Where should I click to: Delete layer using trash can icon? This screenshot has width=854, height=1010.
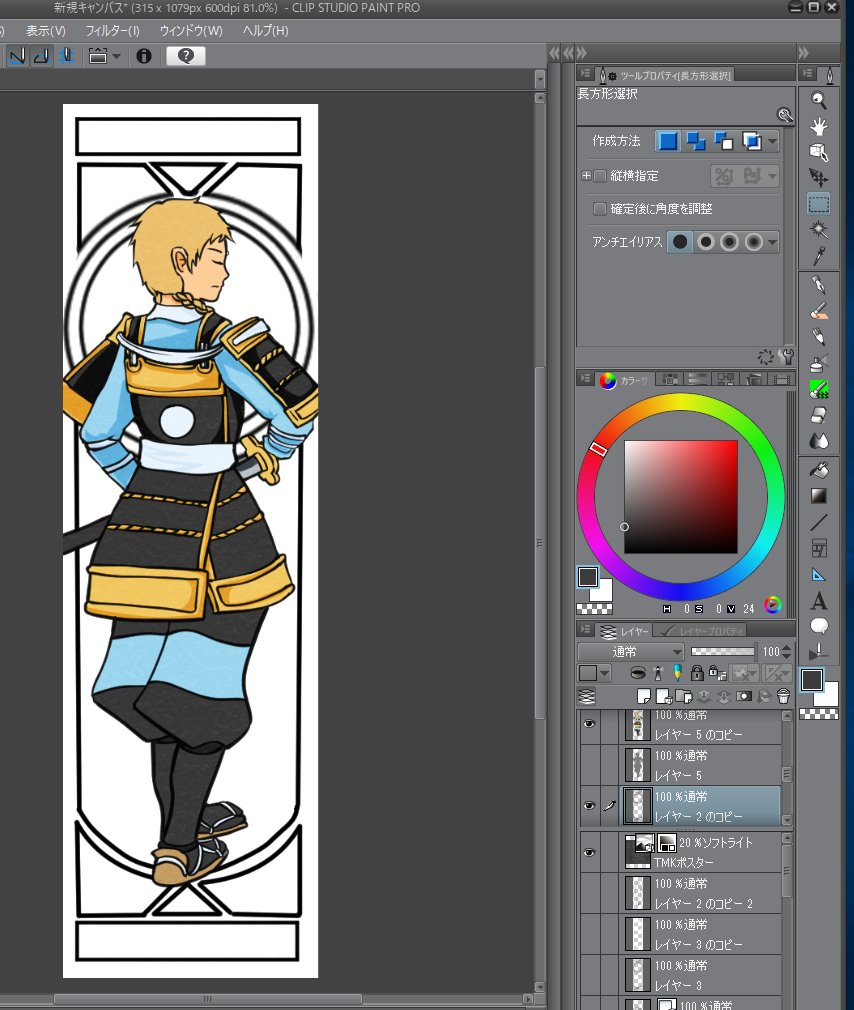783,696
